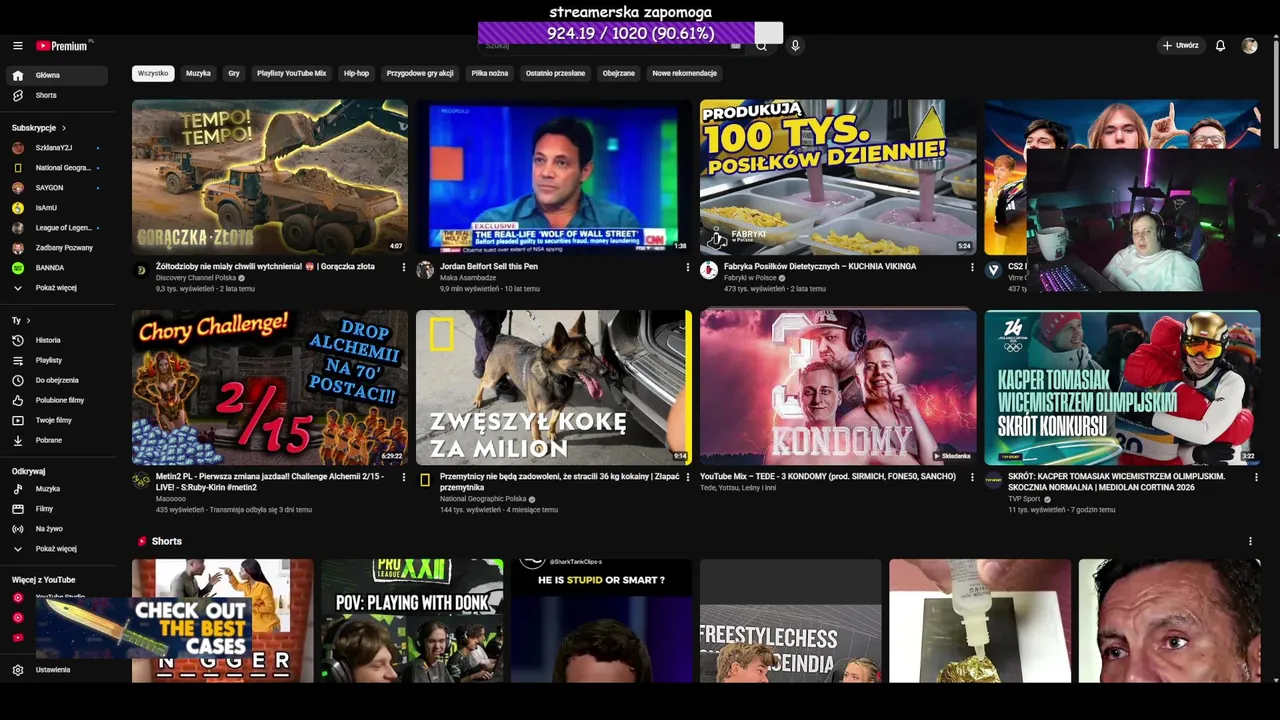
Task: Click the search magnifier button
Action: 761,46
